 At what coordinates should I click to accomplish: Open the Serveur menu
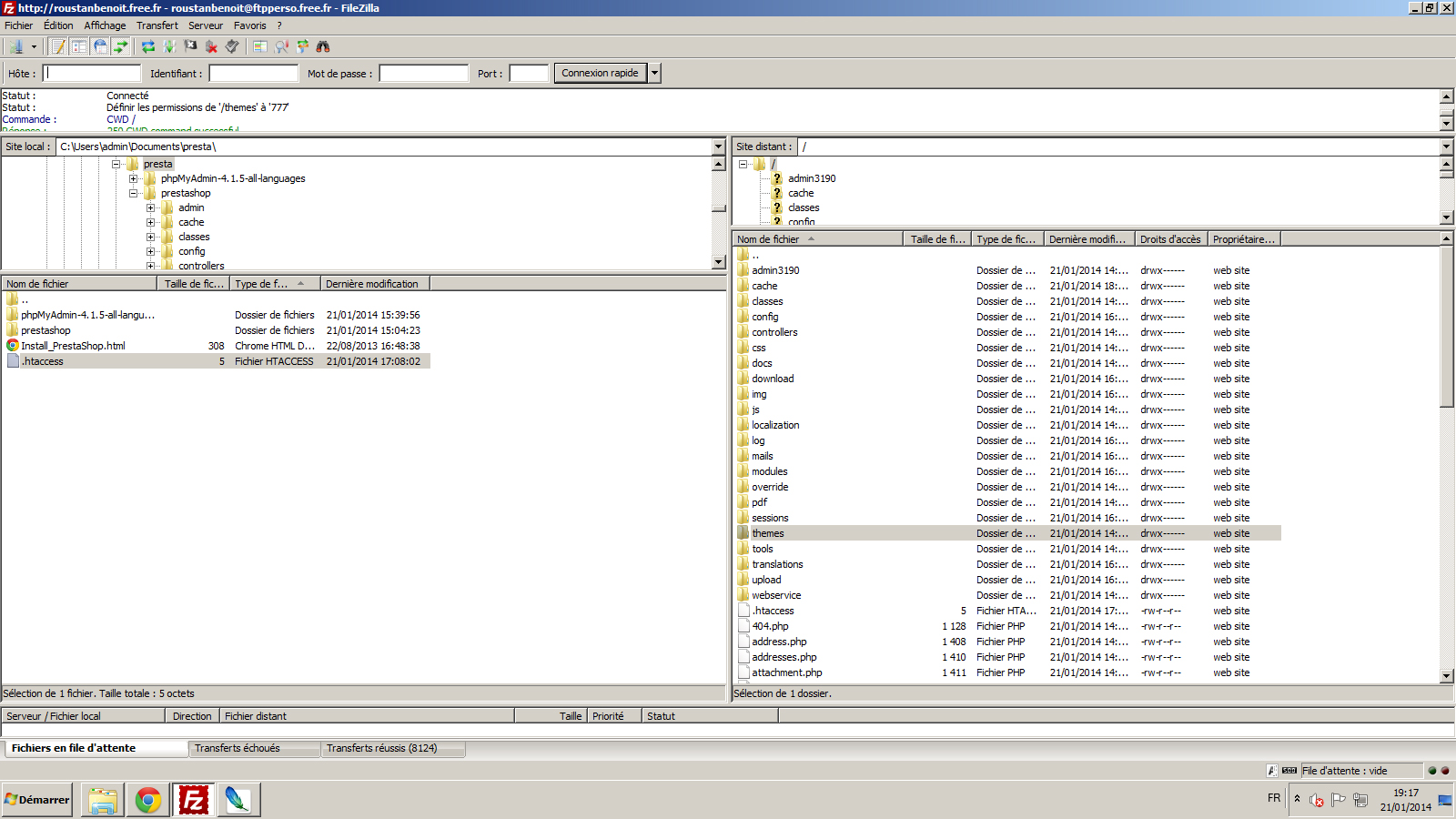tap(206, 25)
